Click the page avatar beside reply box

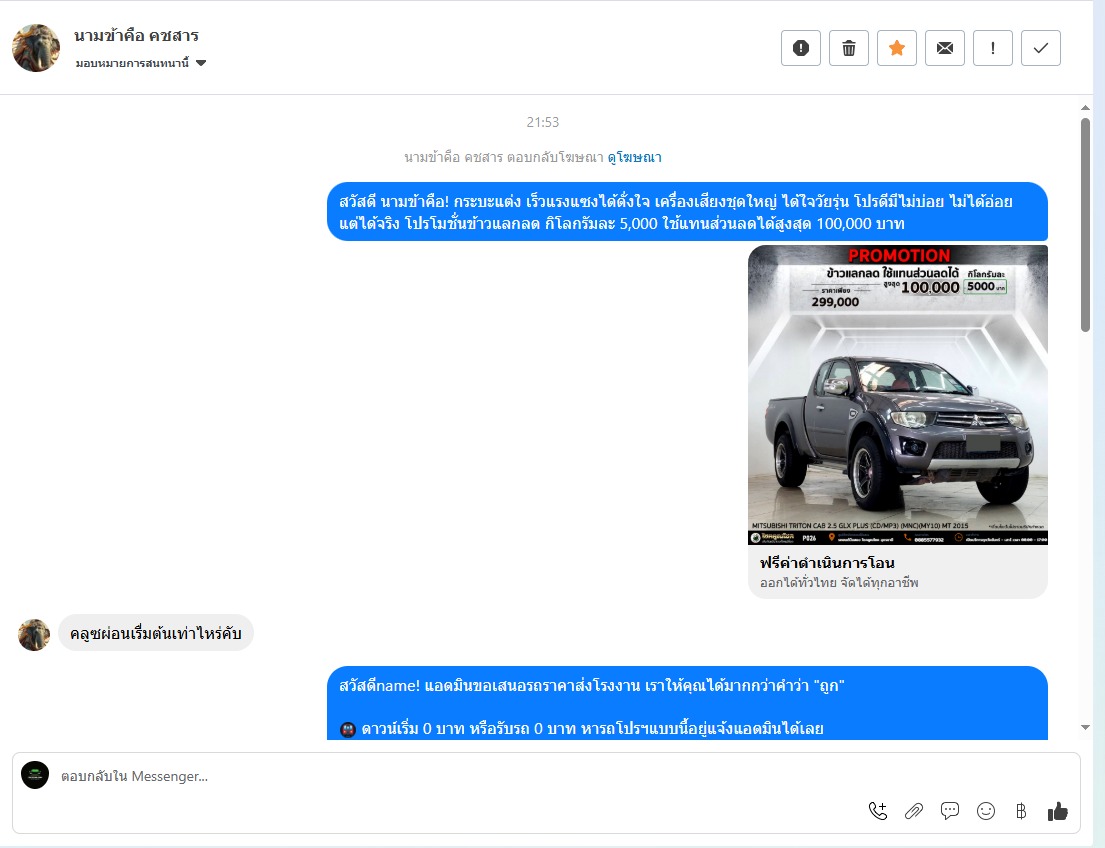(x=35, y=775)
